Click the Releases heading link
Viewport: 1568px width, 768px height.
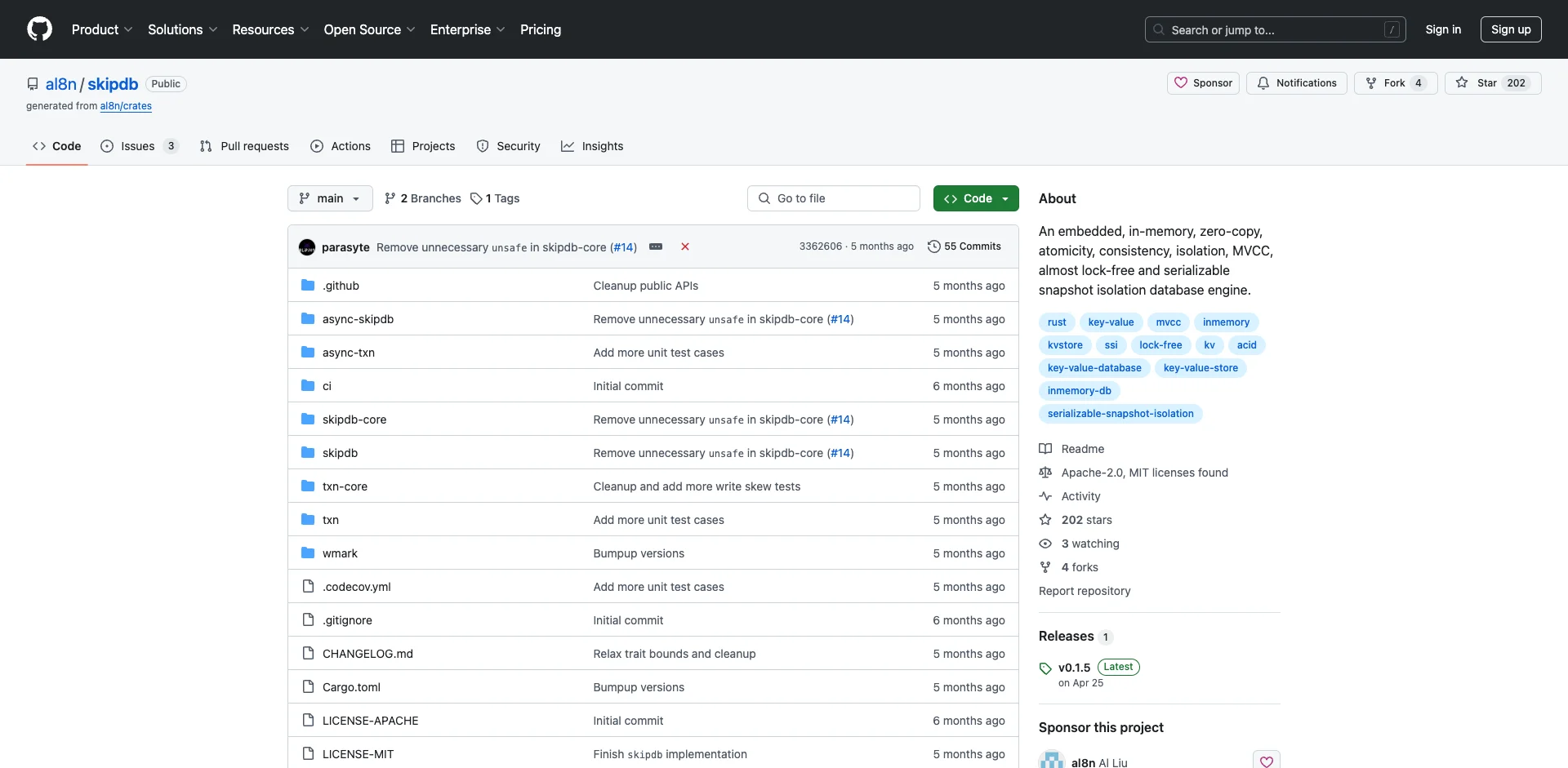pyautogui.click(x=1066, y=636)
